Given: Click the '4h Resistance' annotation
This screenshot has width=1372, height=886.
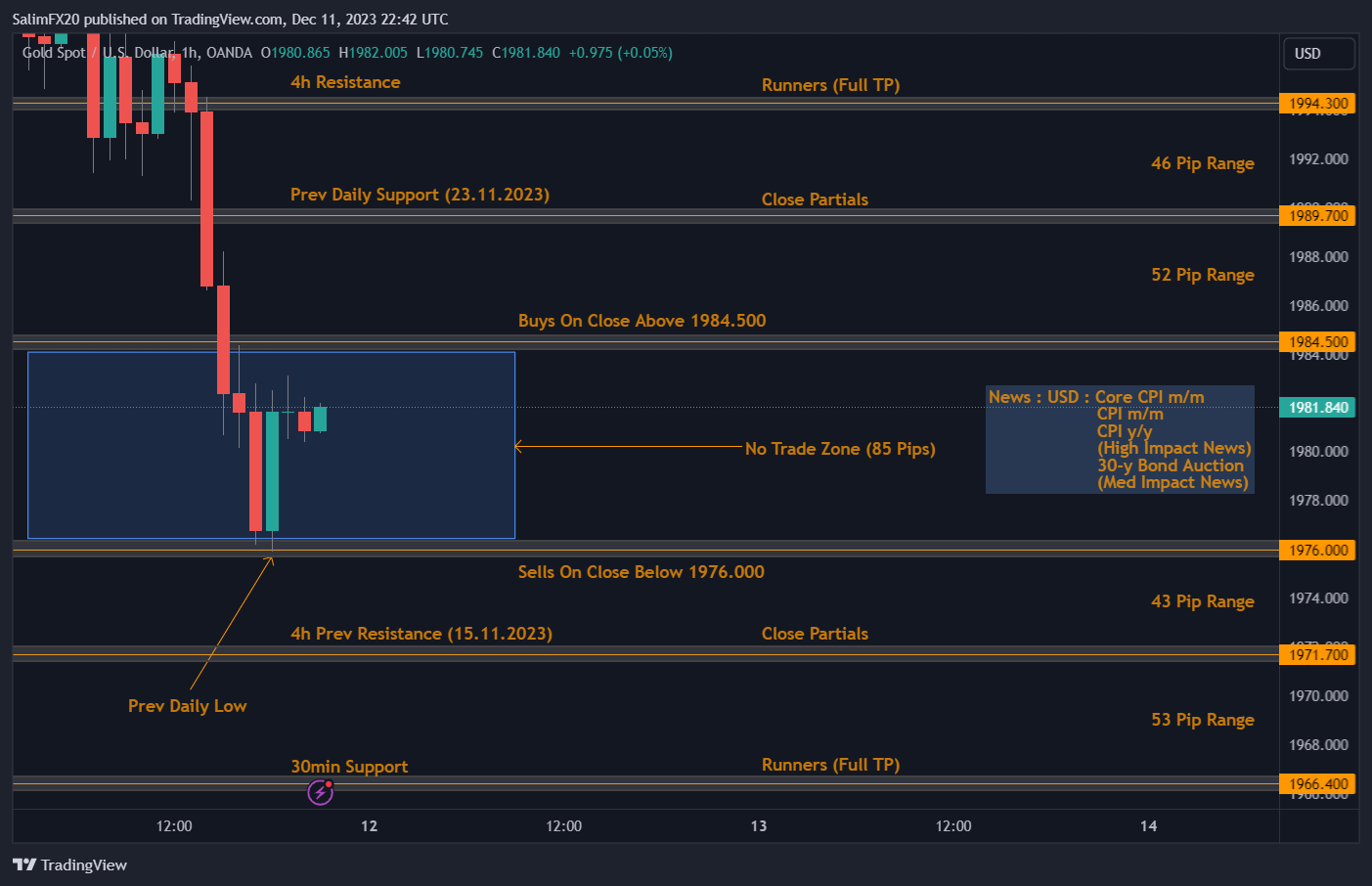Looking at the screenshot, I should click(345, 82).
